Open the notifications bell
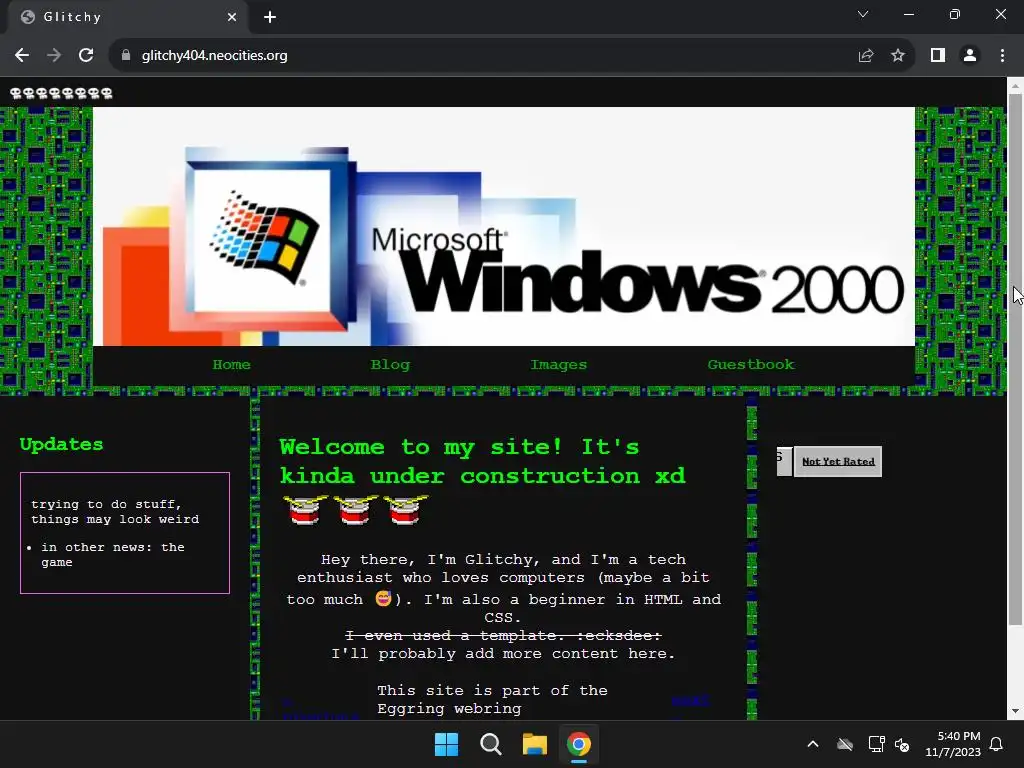The width and height of the screenshot is (1024, 768). (997, 744)
